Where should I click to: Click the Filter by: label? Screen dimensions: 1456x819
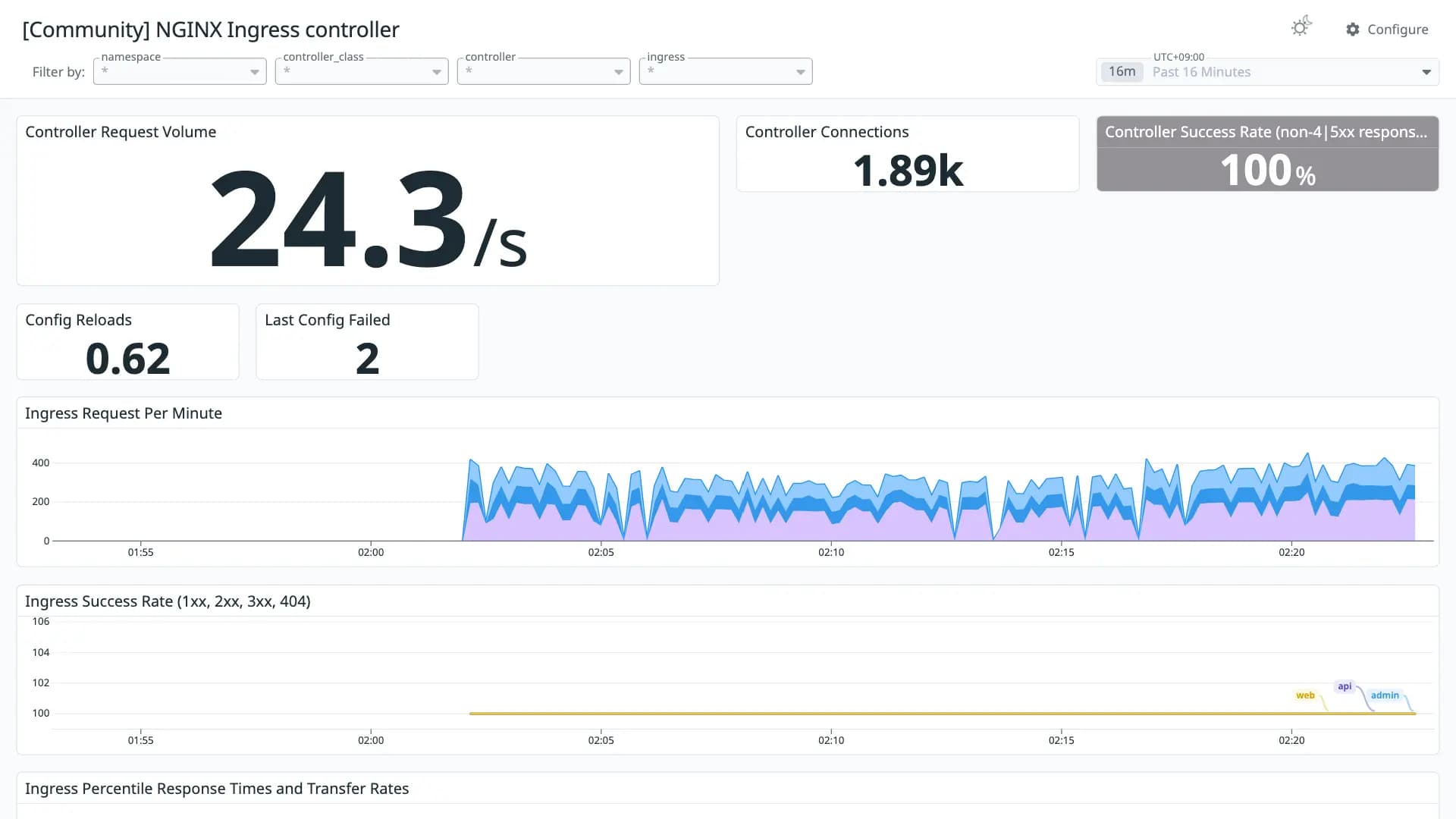58,72
